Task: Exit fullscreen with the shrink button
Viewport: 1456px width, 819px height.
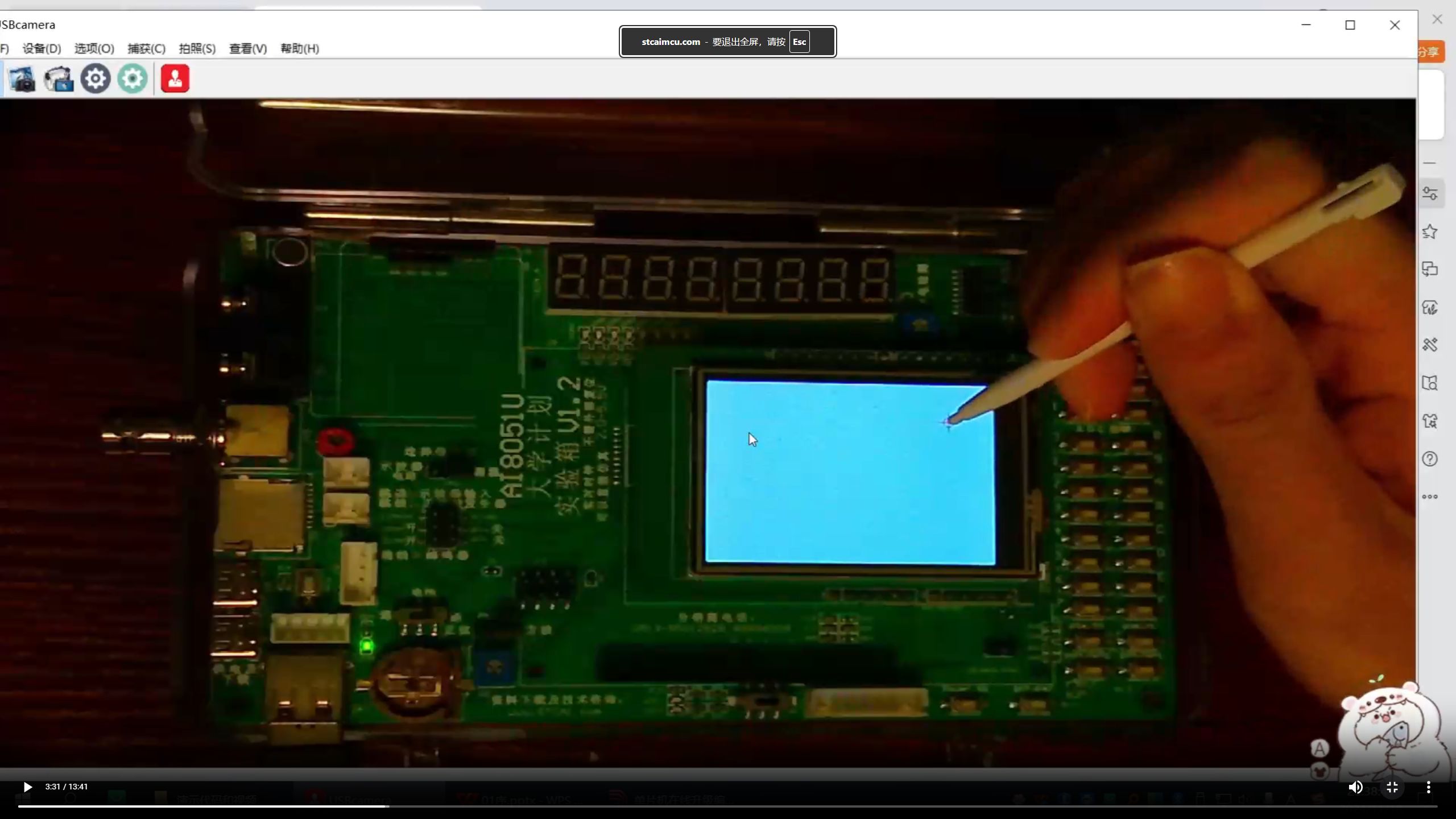Action: (x=1392, y=787)
